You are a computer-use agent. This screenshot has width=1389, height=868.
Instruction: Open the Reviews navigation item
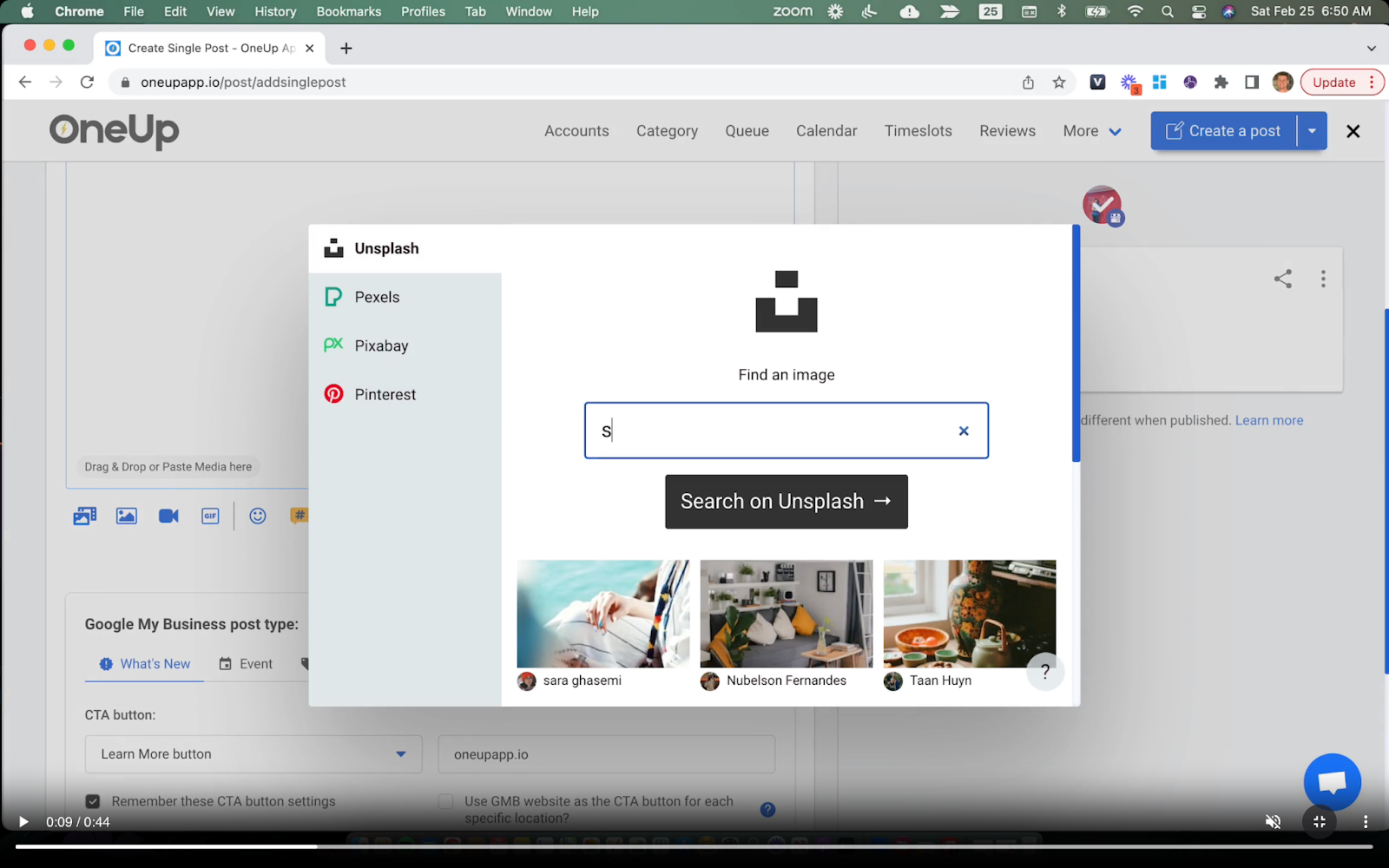point(1007,131)
